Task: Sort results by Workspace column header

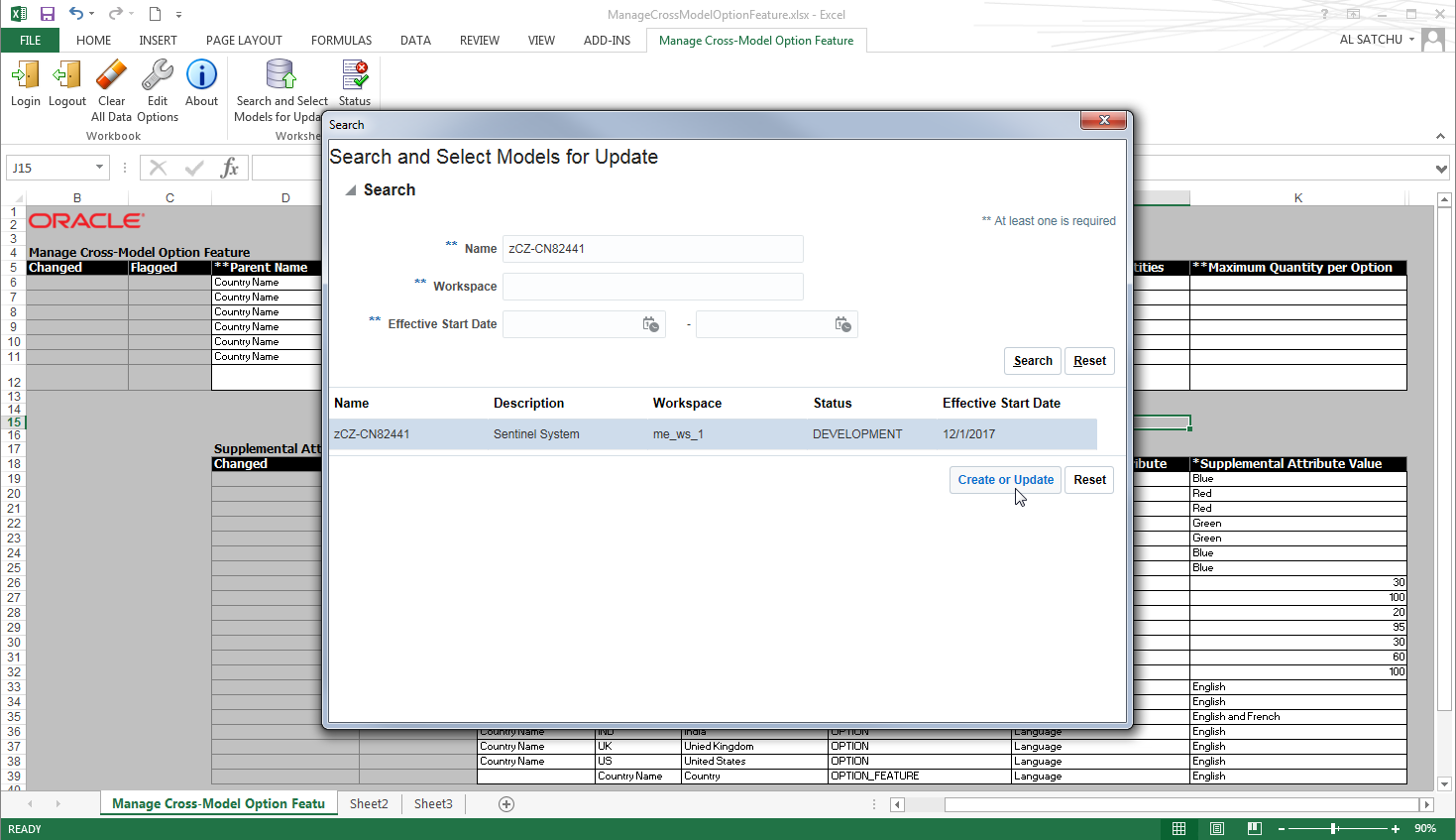Action: pyautogui.click(x=687, y=404)
